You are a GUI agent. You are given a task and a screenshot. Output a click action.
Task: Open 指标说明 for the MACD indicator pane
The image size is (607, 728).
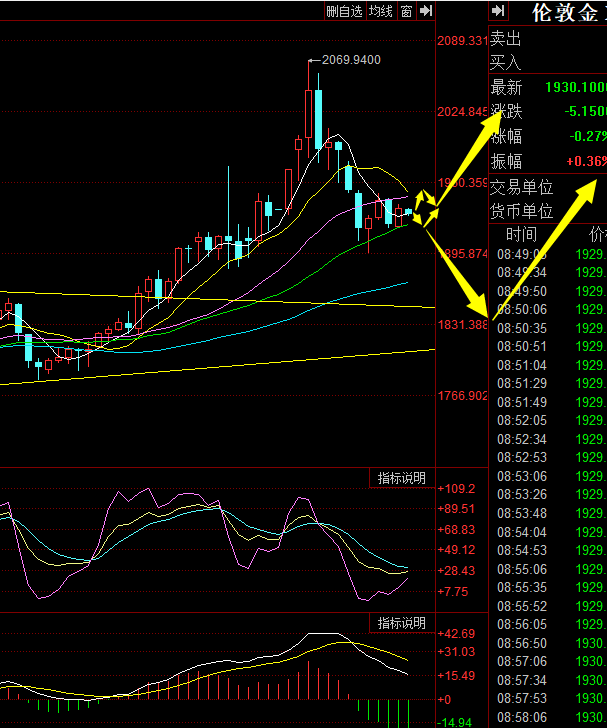(402, 623)
